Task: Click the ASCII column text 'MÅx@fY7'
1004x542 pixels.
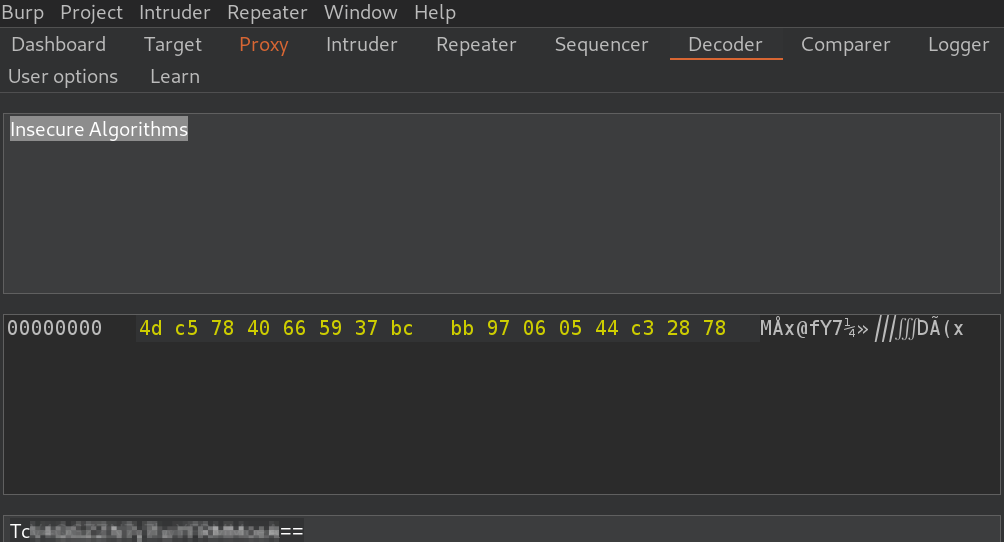Action: 801,328
